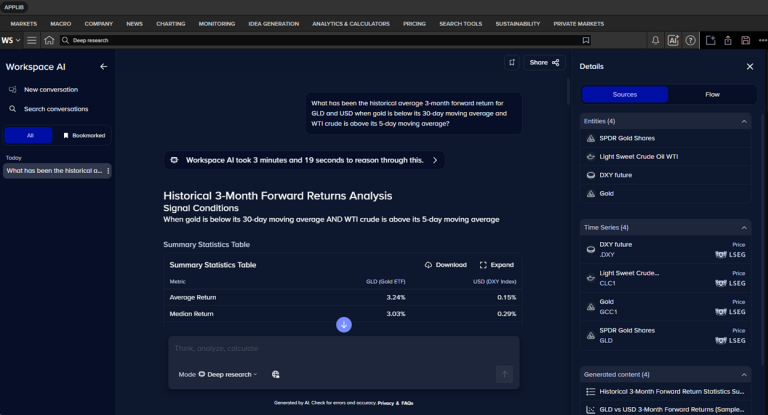Select the SPDR Gold Shares GLD time series
This screenshot has width=768, height=415.
(x=666, y=335)
